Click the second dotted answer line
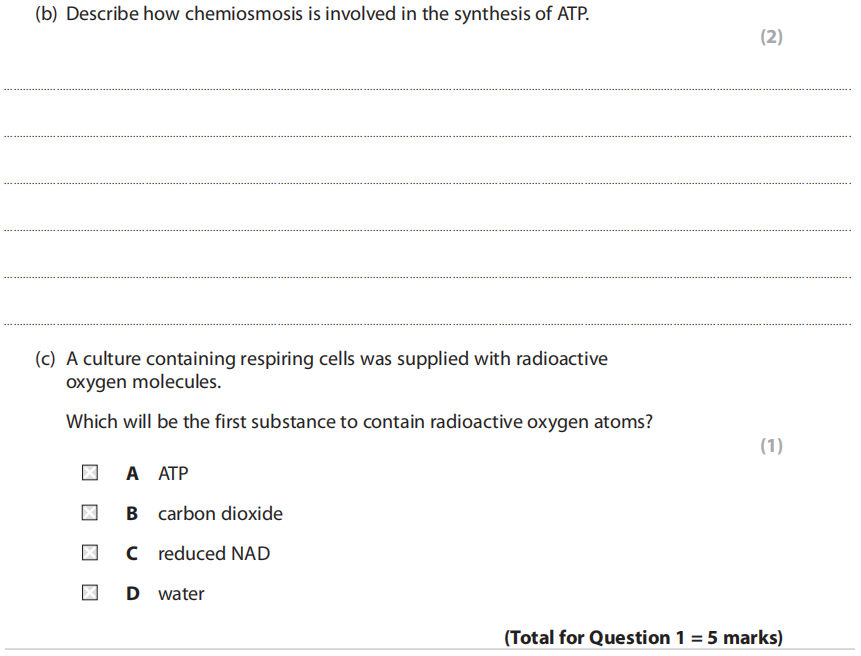This screenshot has height=656, width=861. 428,136
